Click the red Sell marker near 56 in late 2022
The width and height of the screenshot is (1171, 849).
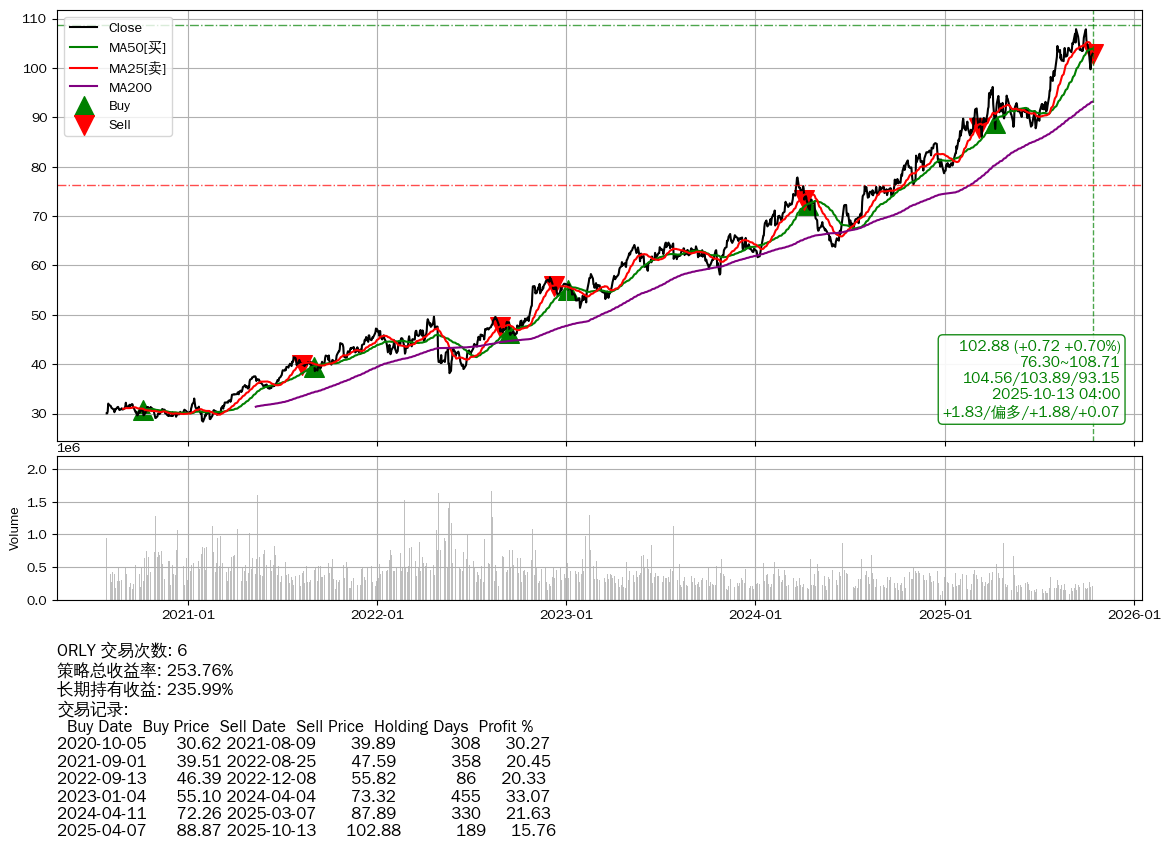click(555, 286)
